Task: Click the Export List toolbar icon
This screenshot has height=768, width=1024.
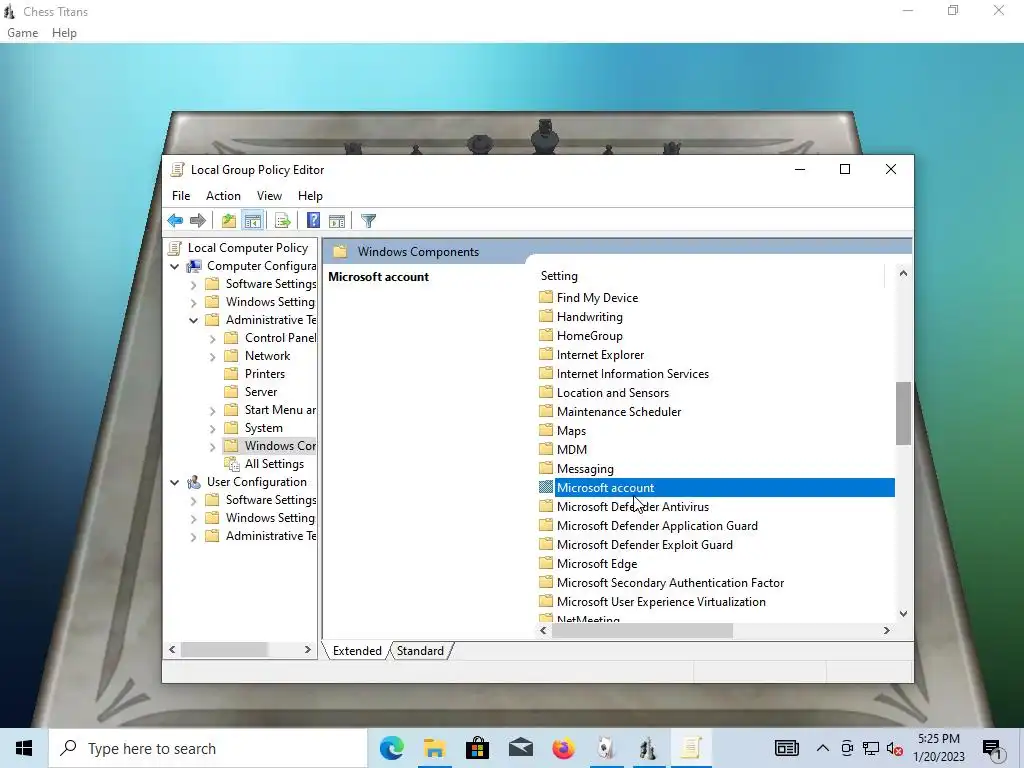Action: (x=282, y=221)
